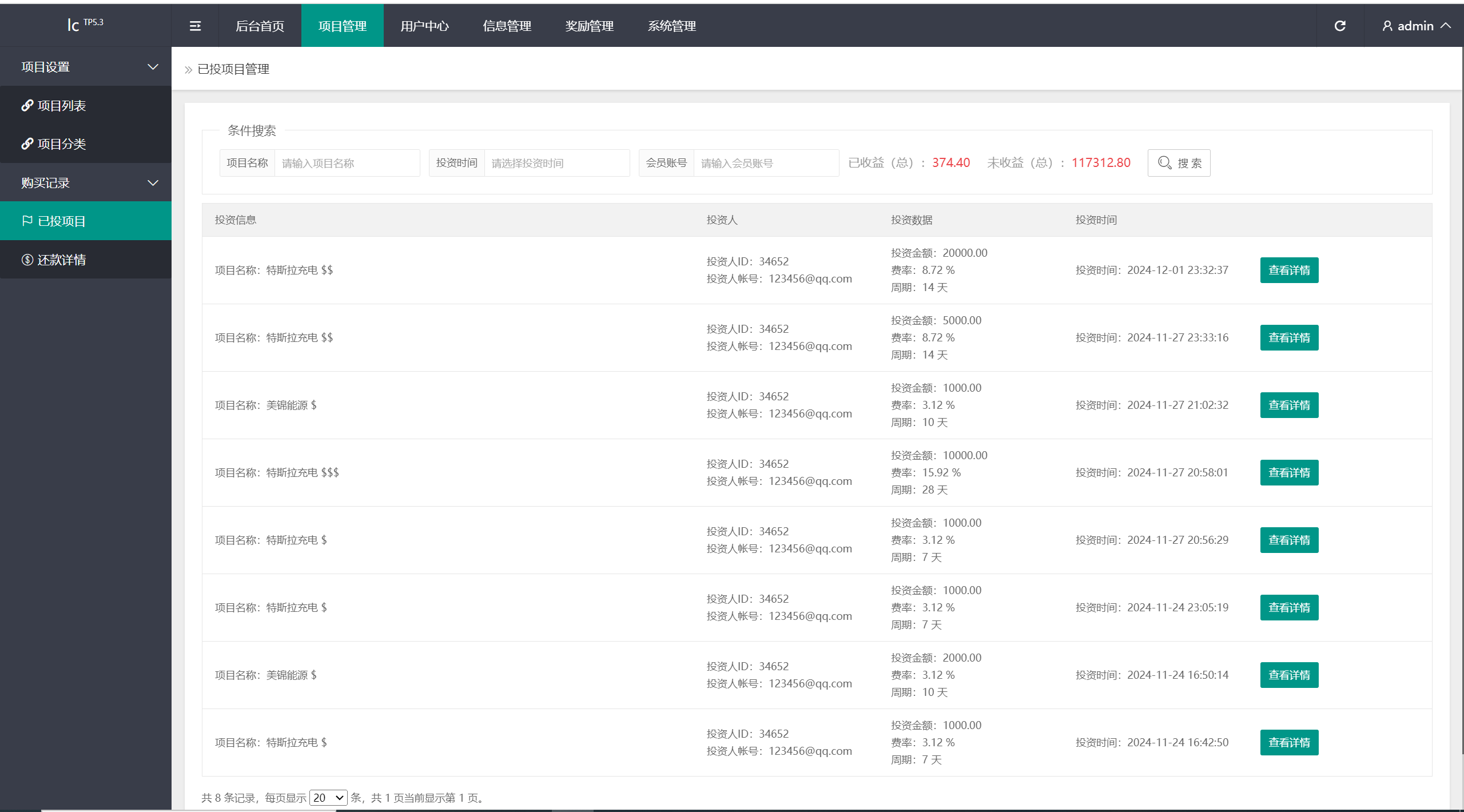Click the refresh icon in top-right toolbar
Viewport: 1464px width, 812px height.
[x=1340, y=25]
